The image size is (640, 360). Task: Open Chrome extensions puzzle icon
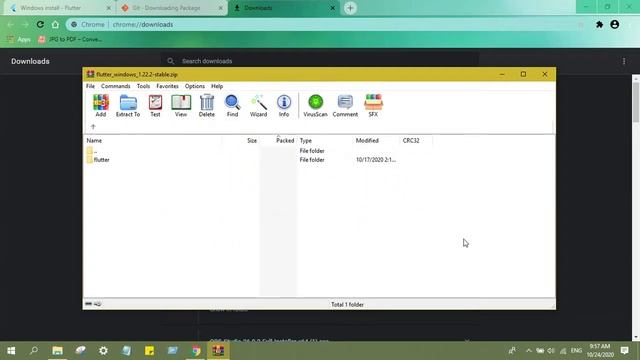(x=599, y=24)
